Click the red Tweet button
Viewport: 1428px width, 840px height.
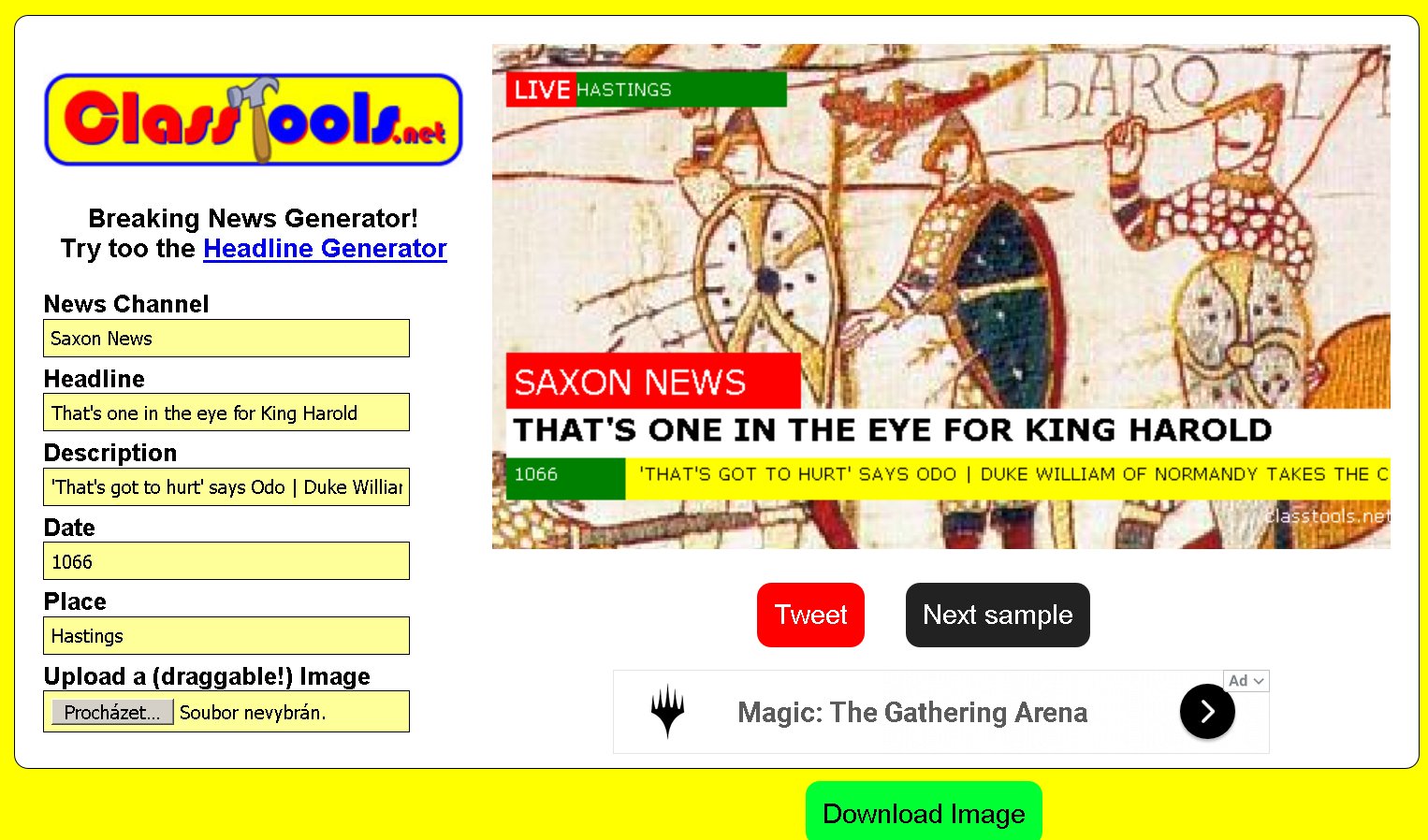tap(810, 615)
